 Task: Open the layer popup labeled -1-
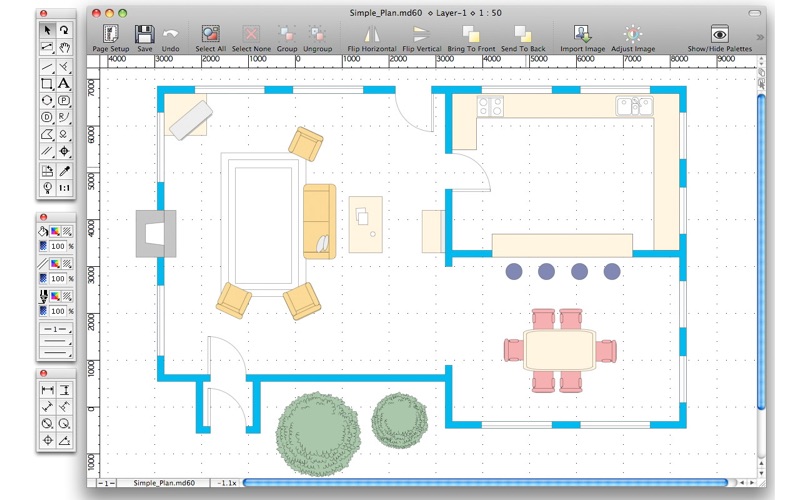tap(106, 483)
